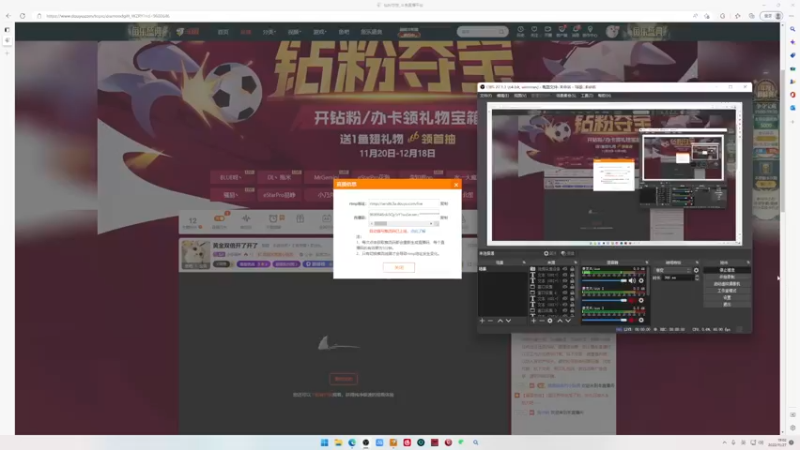800x450 pixels.
Task: Open File Explorer from taskbar
Action: (338, 442)
